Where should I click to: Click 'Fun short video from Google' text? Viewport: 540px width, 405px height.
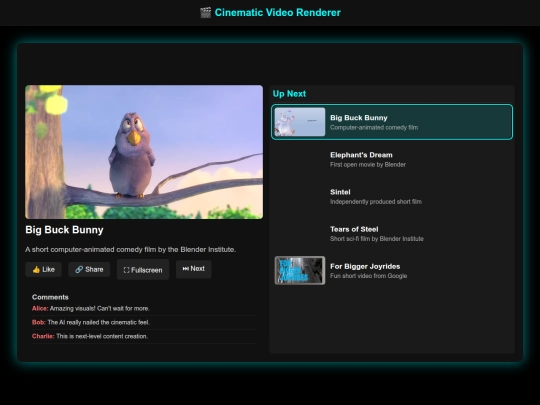click(368, 276)
